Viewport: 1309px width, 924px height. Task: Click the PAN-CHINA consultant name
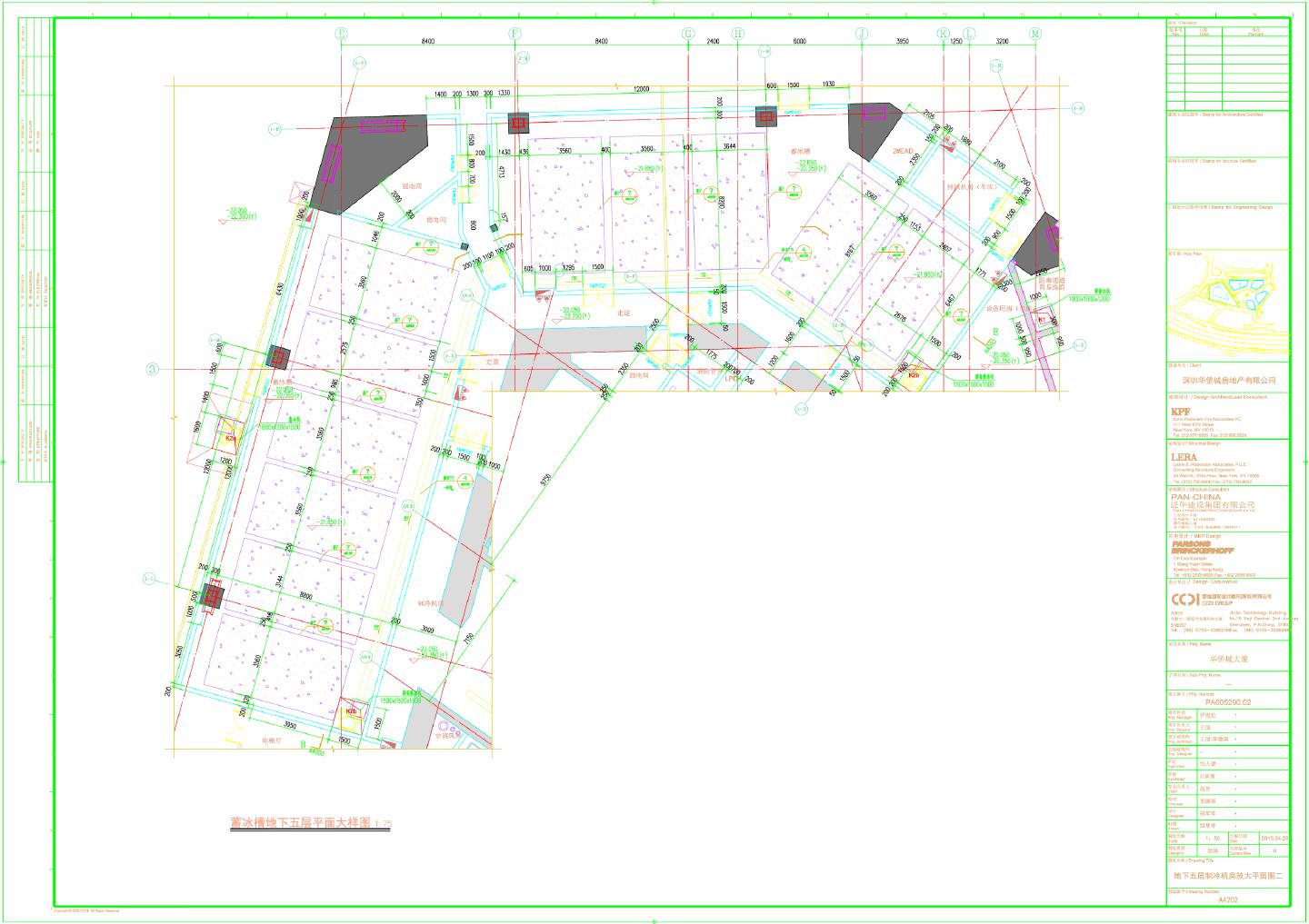[1197, 497]
